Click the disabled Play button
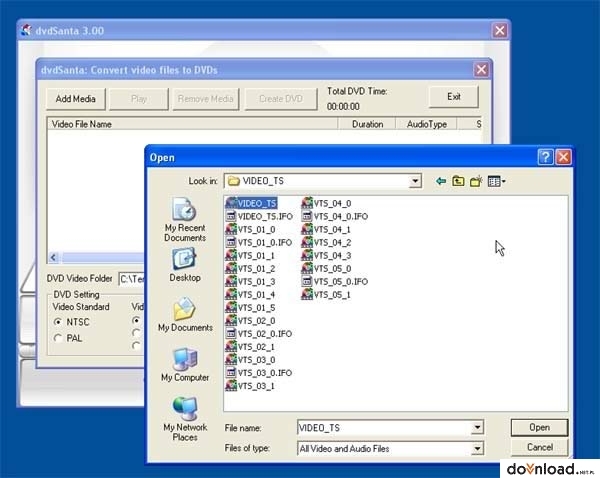The height and width of the screenshot is (478, 600). pyautogui.click(x=139, y=99)
